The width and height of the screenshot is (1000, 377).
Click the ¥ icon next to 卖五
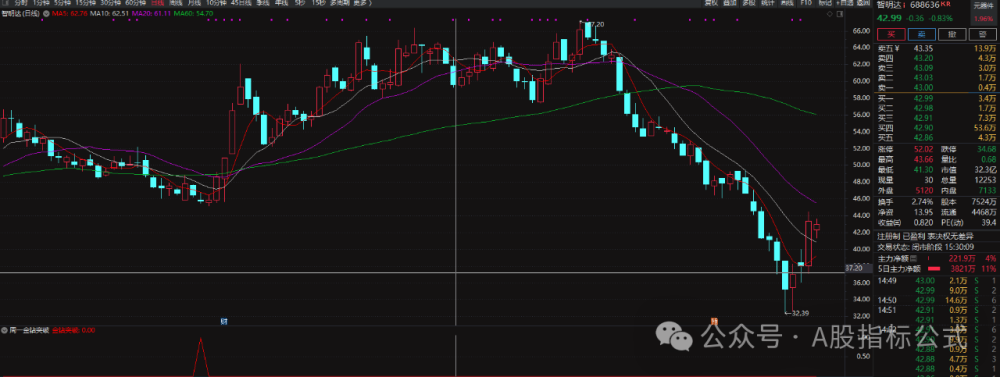[x=896, y=48]
